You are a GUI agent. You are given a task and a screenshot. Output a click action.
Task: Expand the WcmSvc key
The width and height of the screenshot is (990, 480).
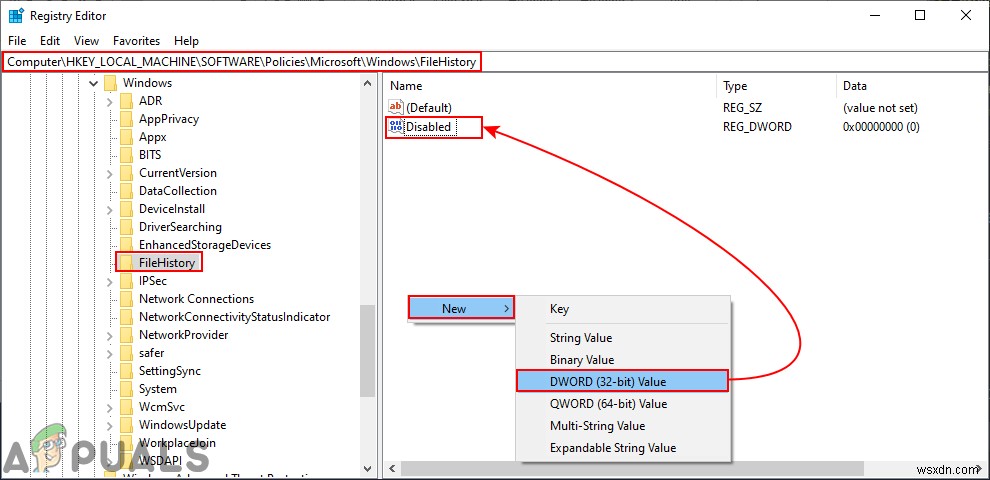click(x=110, y=407)
